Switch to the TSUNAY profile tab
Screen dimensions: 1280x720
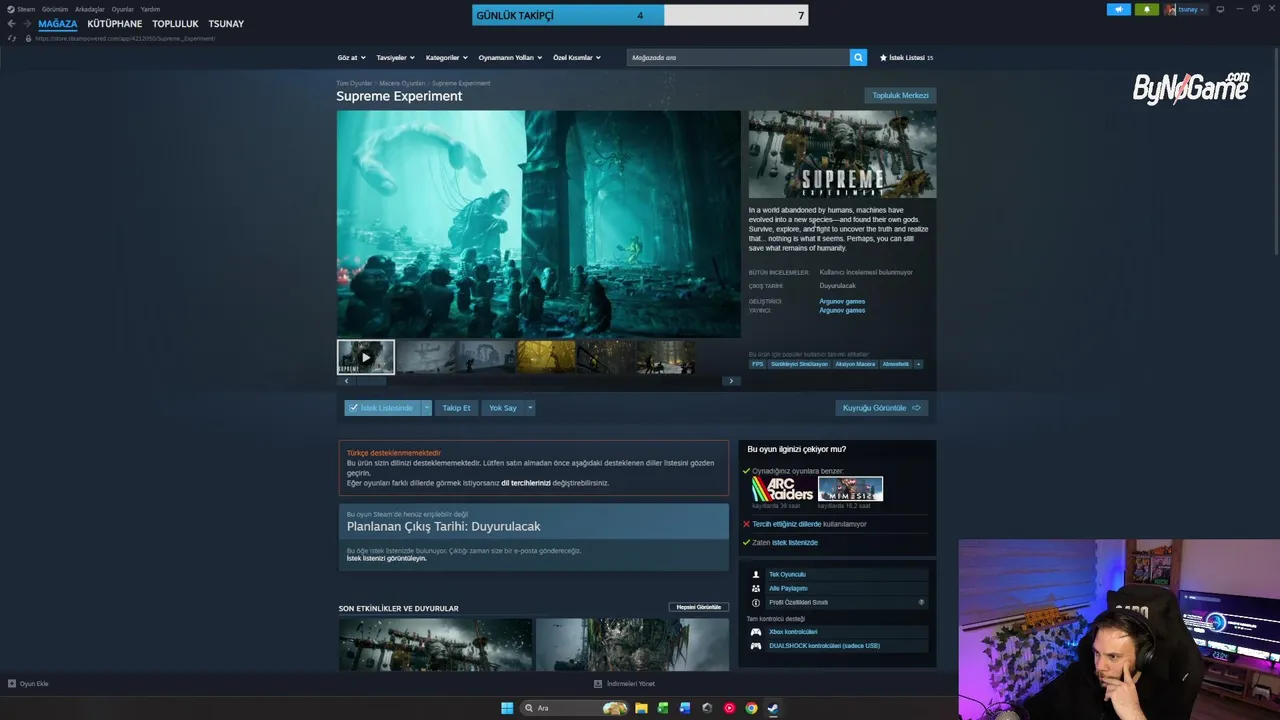(226, 23)
